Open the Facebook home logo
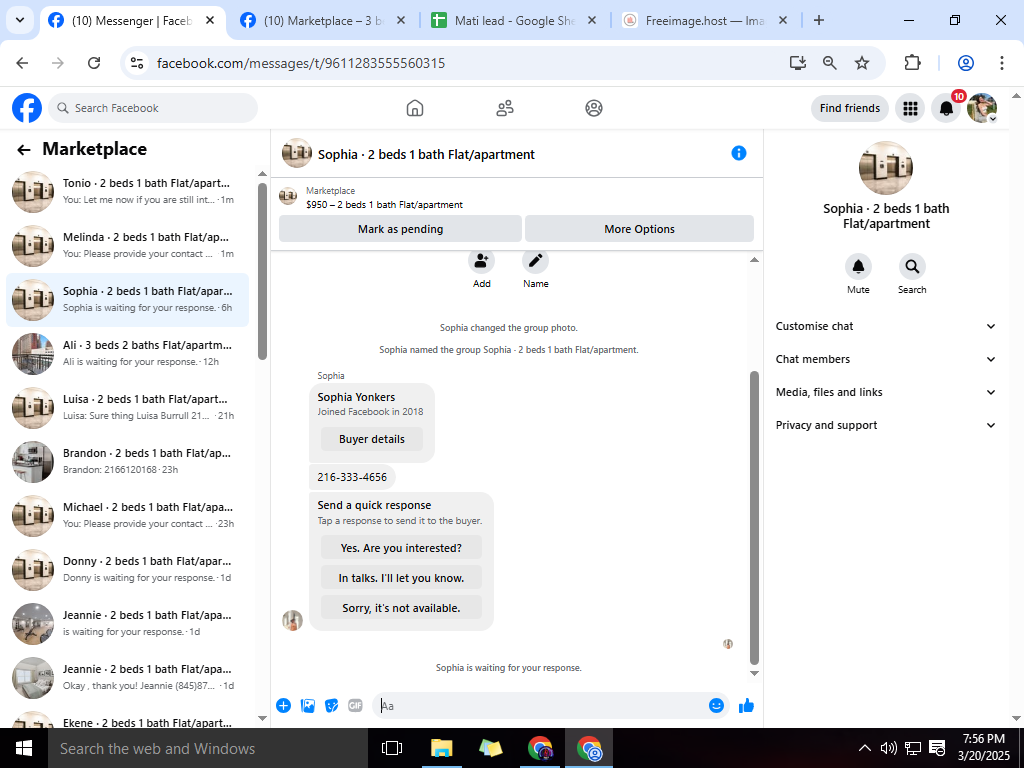This screenshot has height=768, width=1024. (x=27, y=108)
